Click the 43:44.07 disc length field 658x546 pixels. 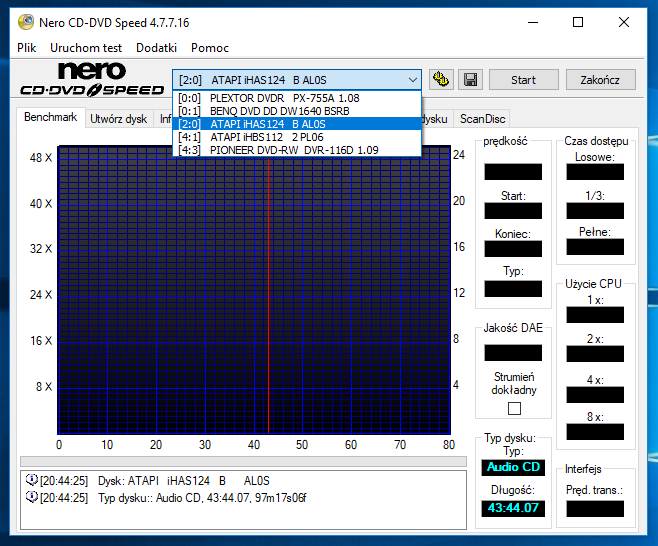513,508
